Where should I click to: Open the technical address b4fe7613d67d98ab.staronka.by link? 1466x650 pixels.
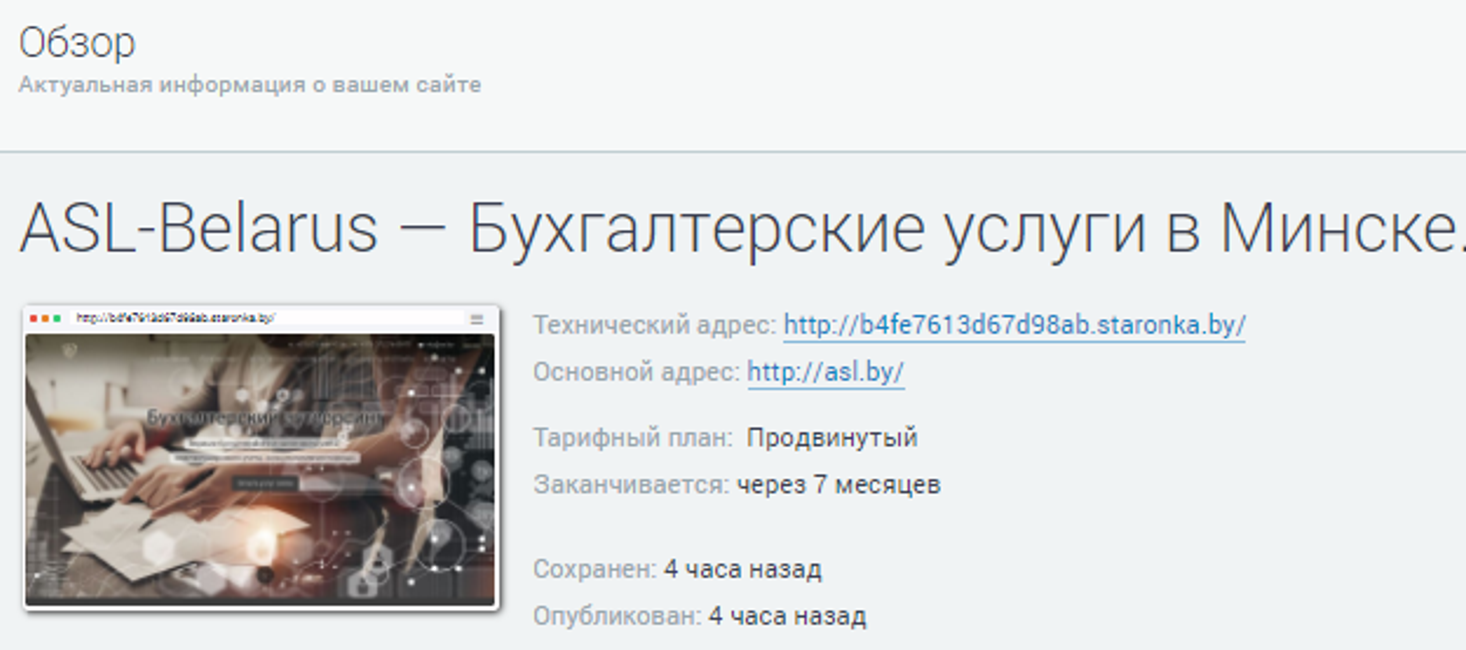[x=1014, y=325]
